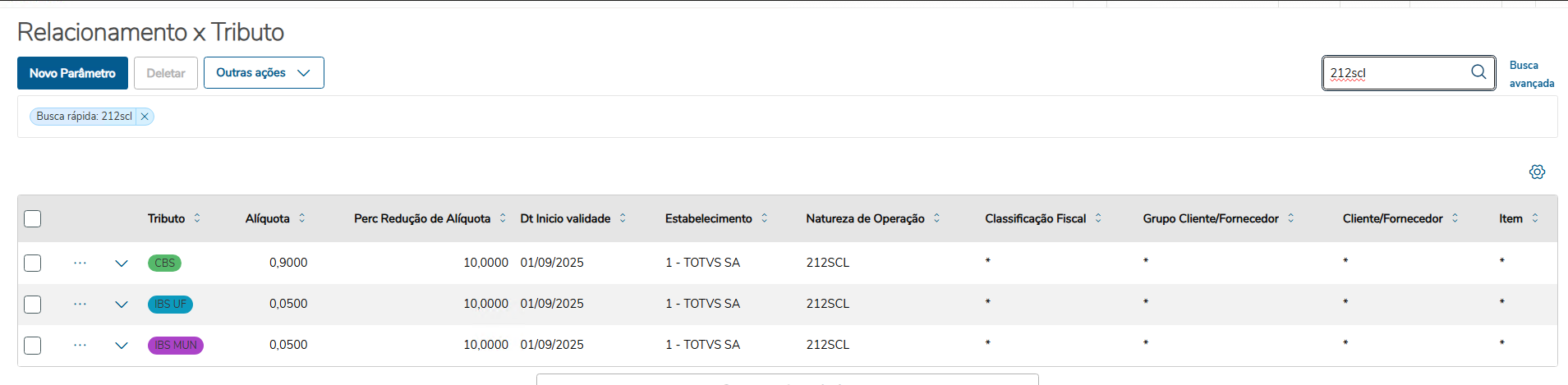This screenshot has width=1568, height=385.
Task: Select the CBS row checkbox
Action: 33,263
